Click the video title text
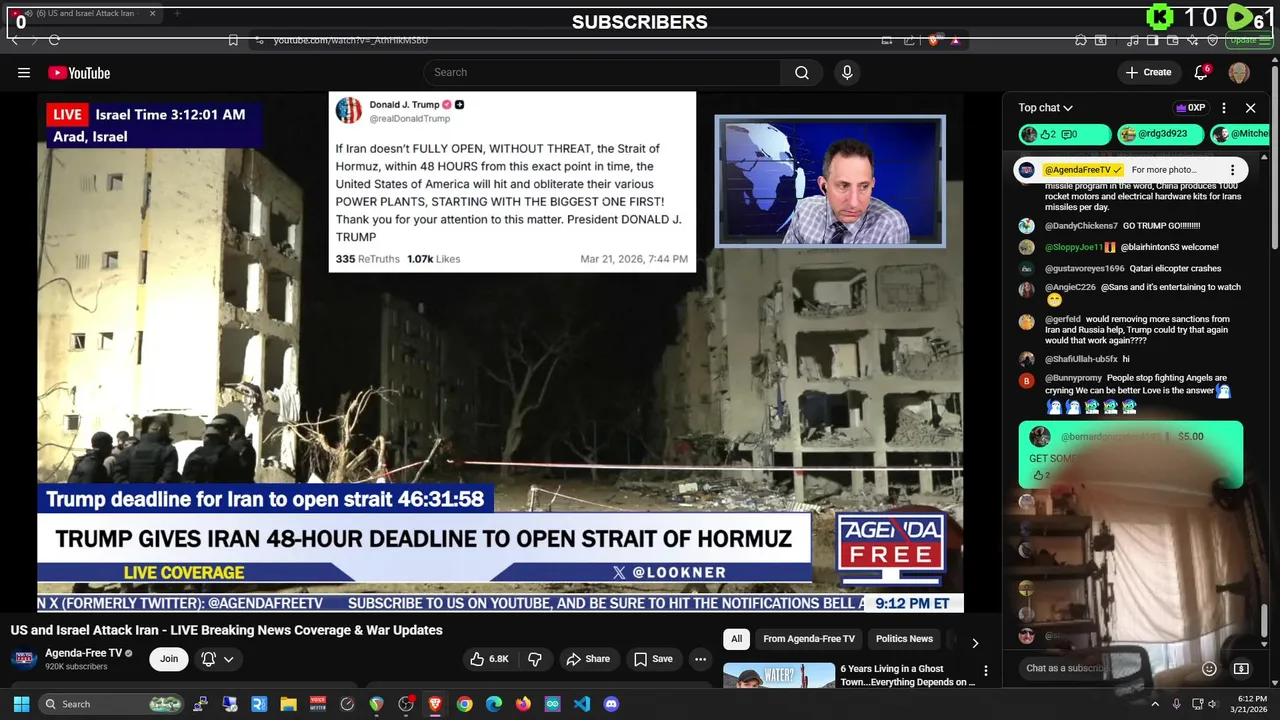 pos(227,630)
